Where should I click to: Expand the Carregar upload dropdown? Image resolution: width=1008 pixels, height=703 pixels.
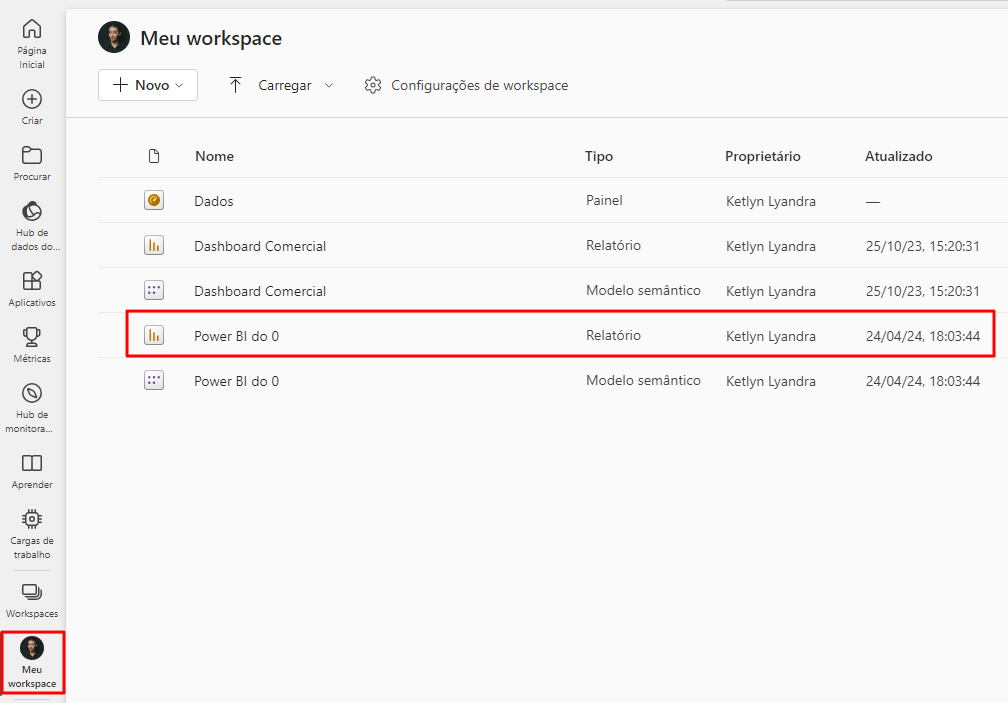pos(281,85)
